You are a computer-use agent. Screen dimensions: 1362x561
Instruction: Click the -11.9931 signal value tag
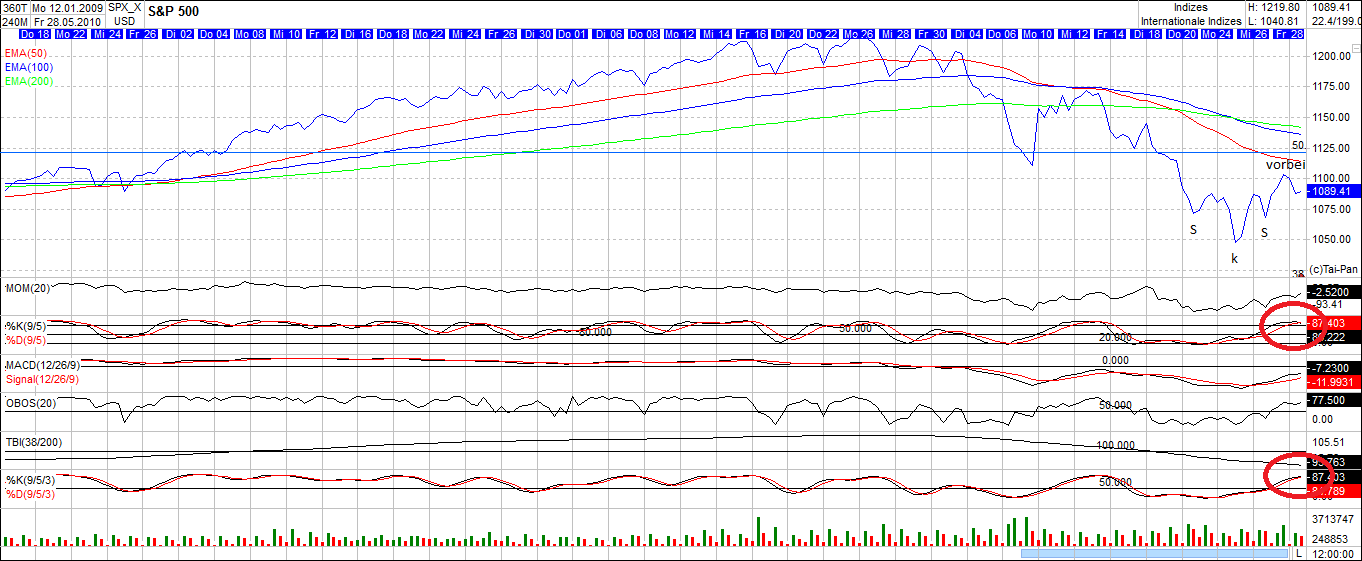(1332, 382)
